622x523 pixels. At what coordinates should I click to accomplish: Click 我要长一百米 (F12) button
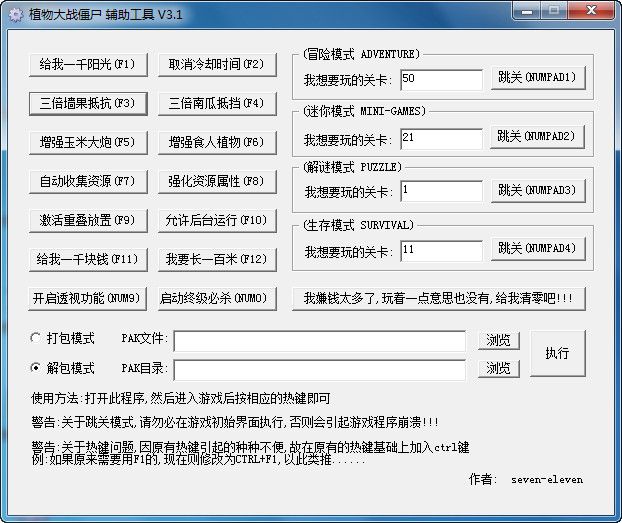pyautogui.click(x=217, y=260)
